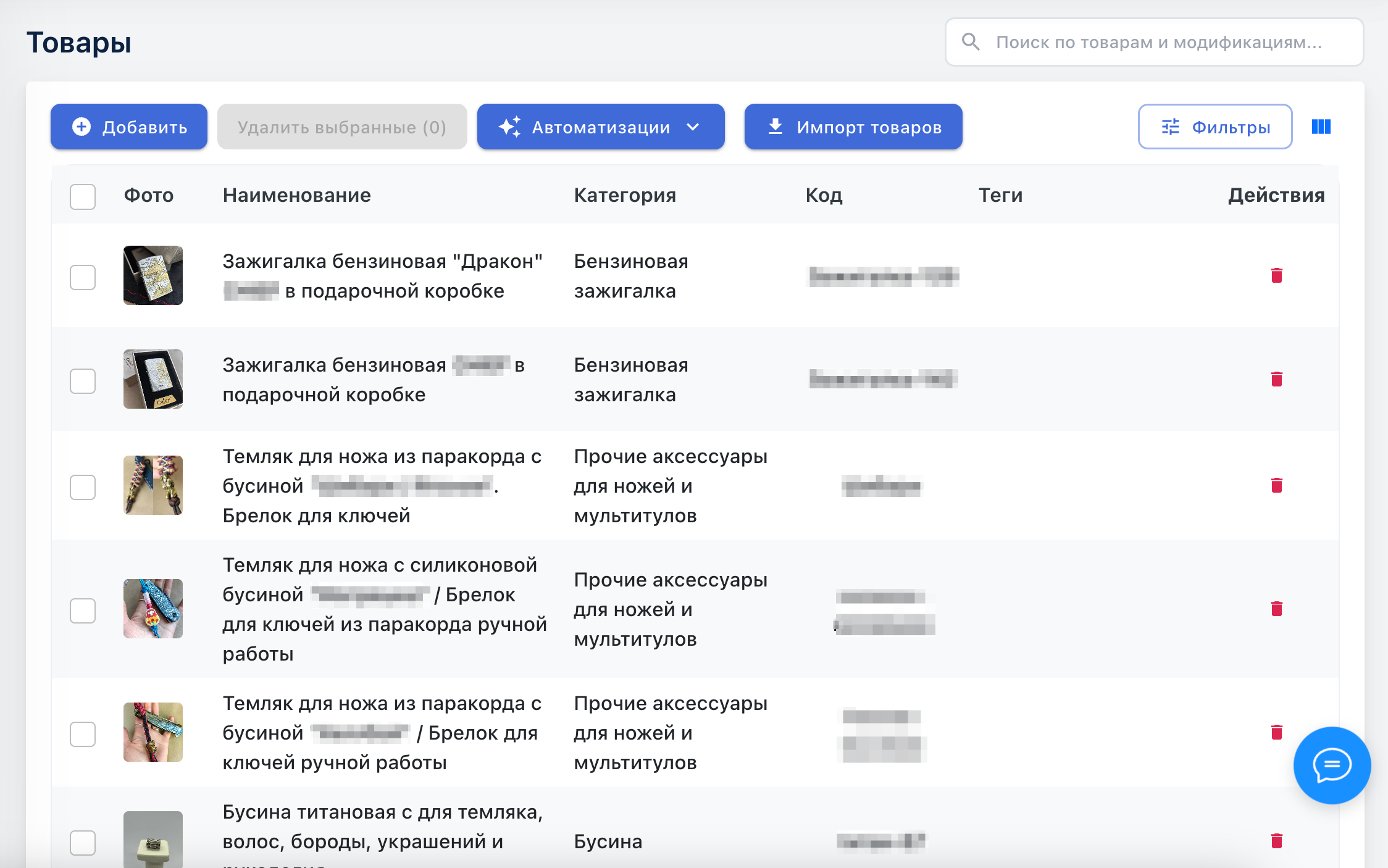Delete the first paracord lanyard product
The image size is (1388, 868).
(x=1276, y=485)
